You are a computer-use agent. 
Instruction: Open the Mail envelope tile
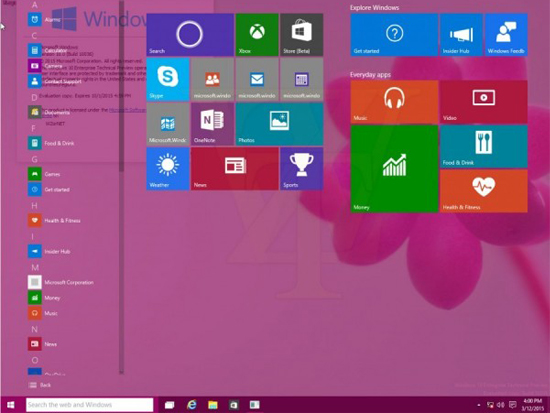click(x=257, y=79)
